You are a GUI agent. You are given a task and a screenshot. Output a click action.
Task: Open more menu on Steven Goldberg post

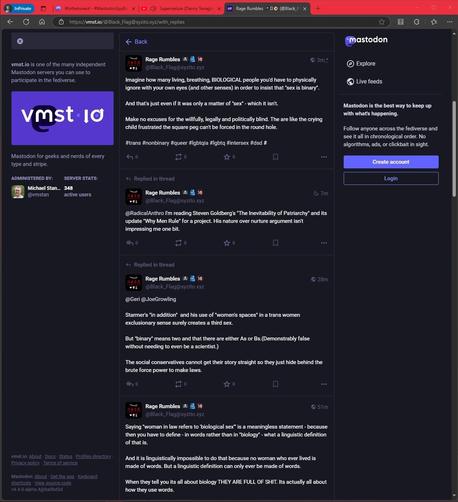click(x=324, y=243)
